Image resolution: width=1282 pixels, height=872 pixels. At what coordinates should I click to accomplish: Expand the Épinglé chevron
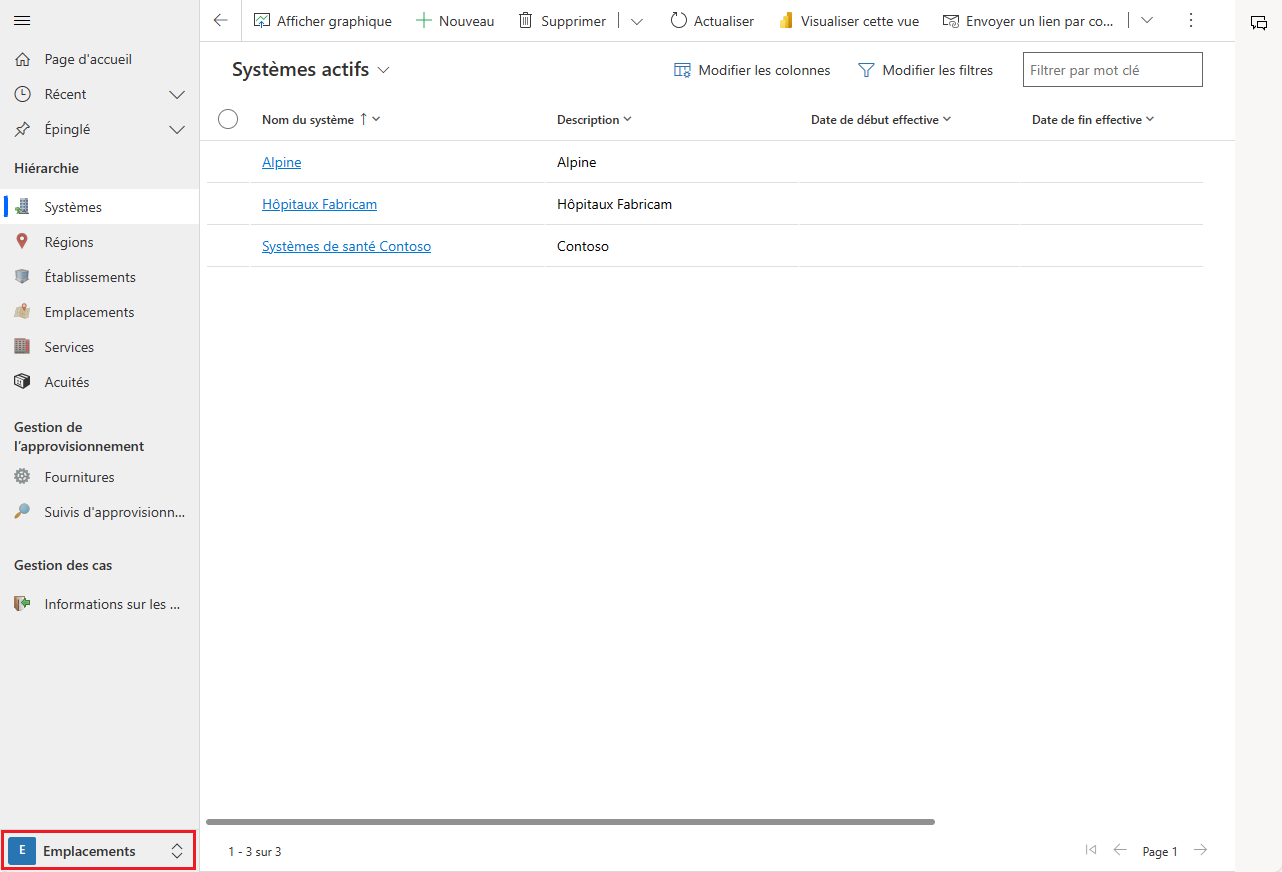click(x=177, y=130)
